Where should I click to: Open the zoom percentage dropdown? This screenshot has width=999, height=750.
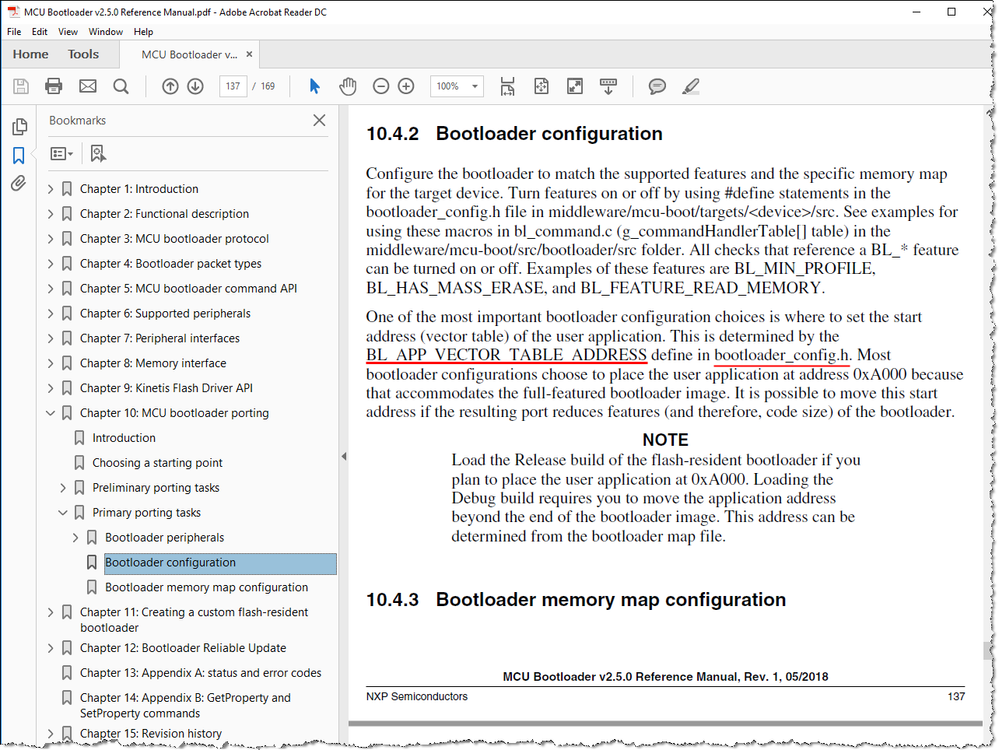tap(475, 86)
